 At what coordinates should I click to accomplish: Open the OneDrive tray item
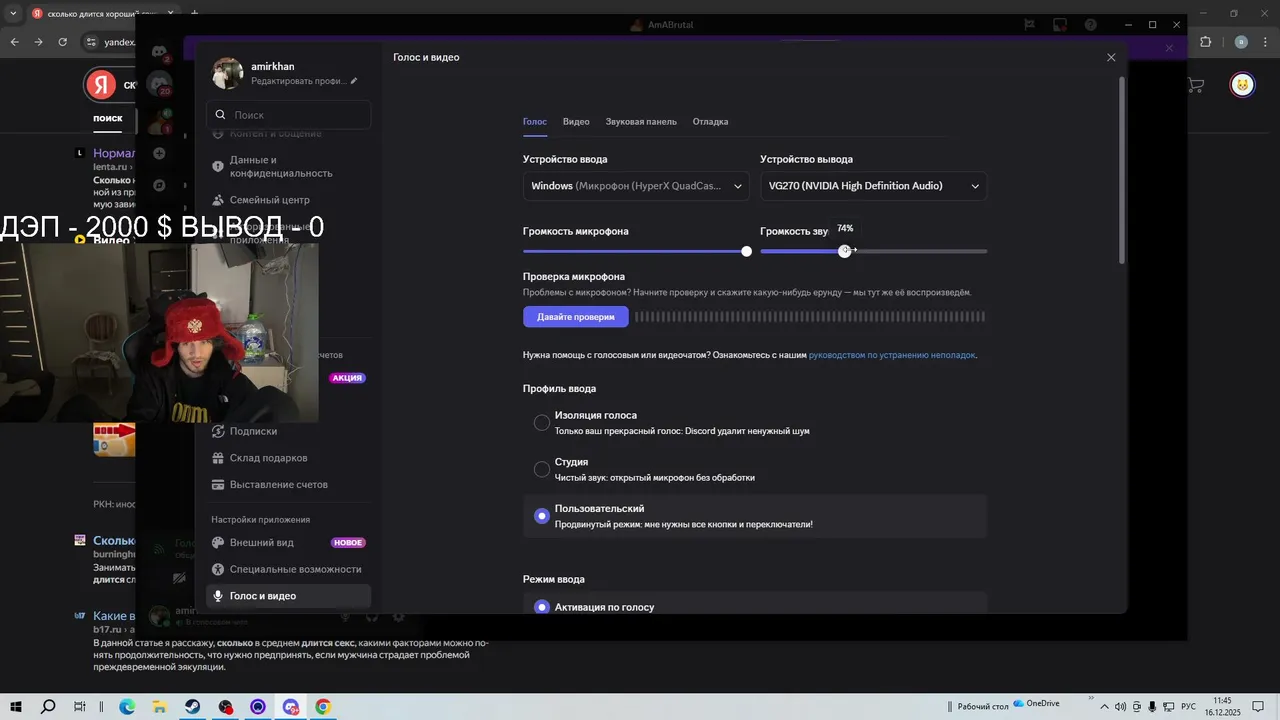(1036, 704)
